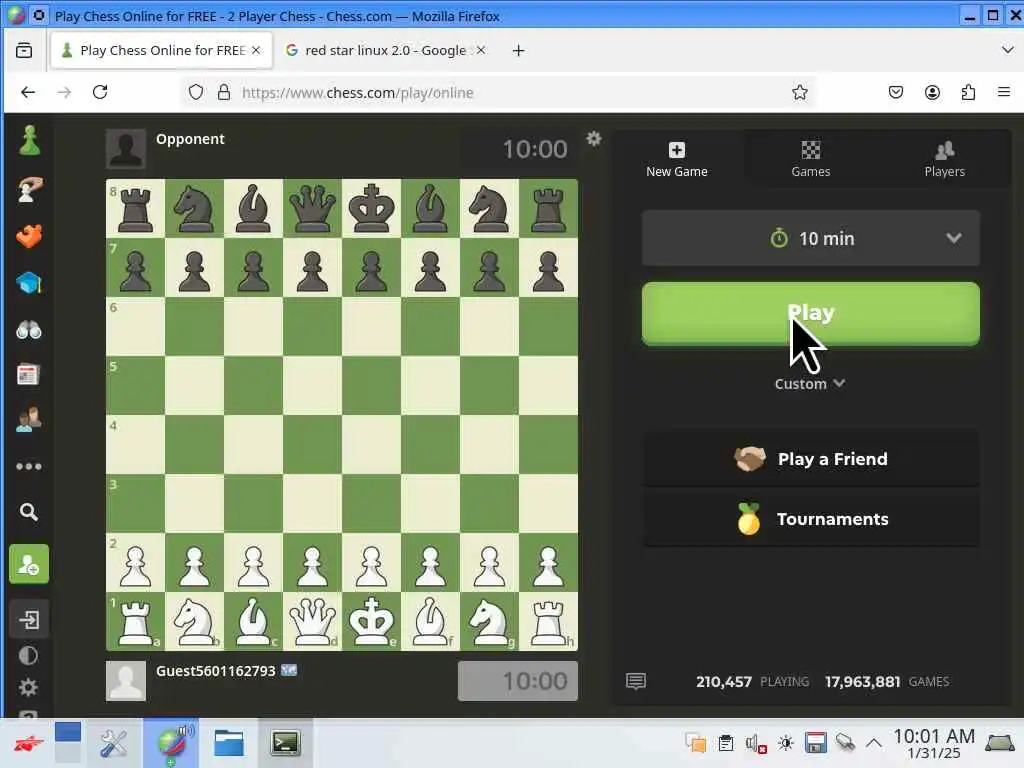Open the red star start menu icon

(29, 743)
